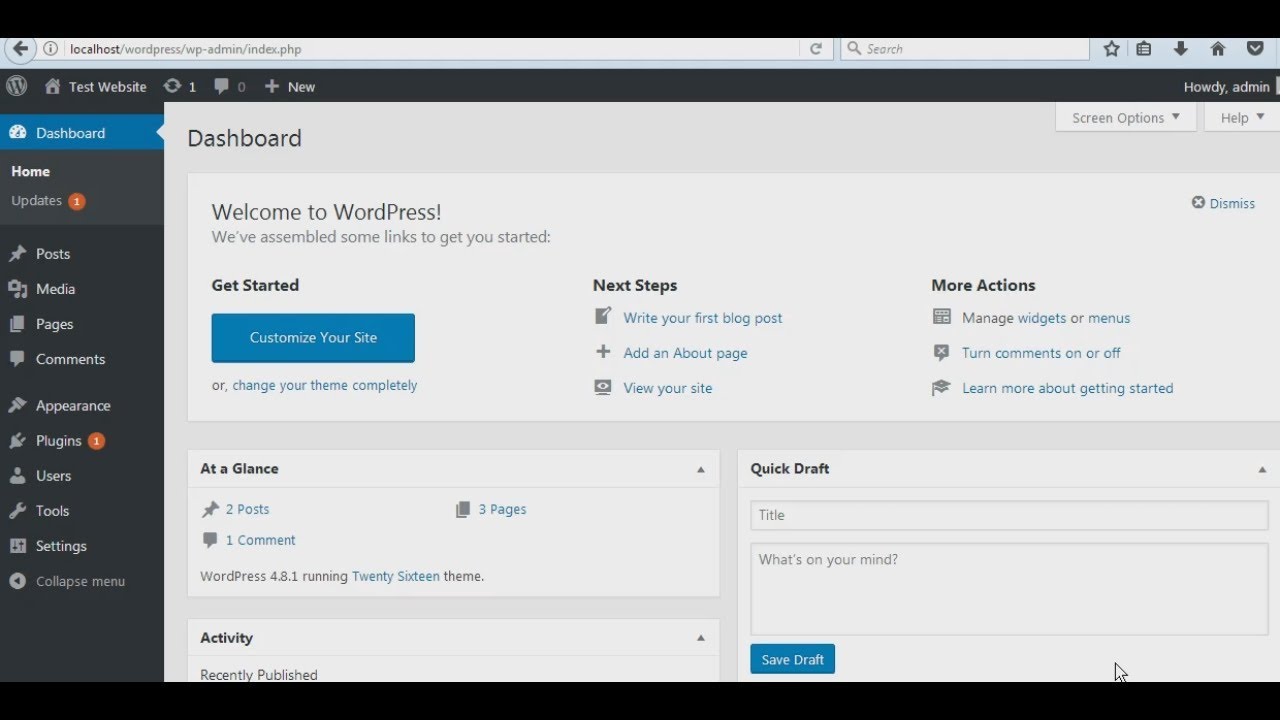Click the graduation cap learn more icon
The width and height of the screenshot is (1280, 720).
coord(941,387)
